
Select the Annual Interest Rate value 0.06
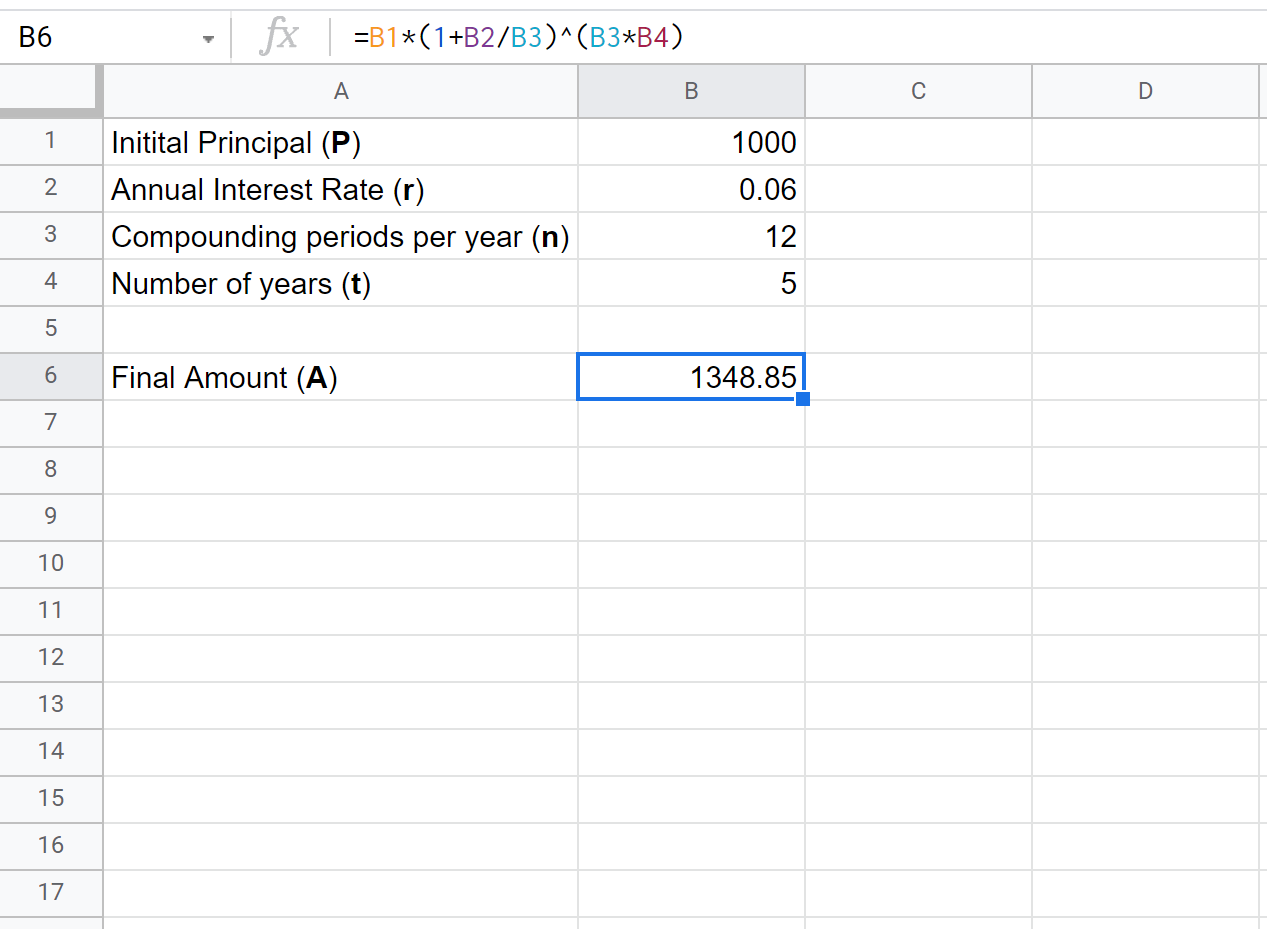691,189
